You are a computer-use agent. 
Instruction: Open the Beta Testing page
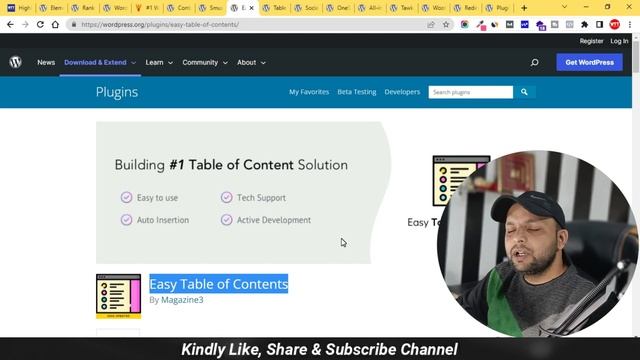coord(357,92)
